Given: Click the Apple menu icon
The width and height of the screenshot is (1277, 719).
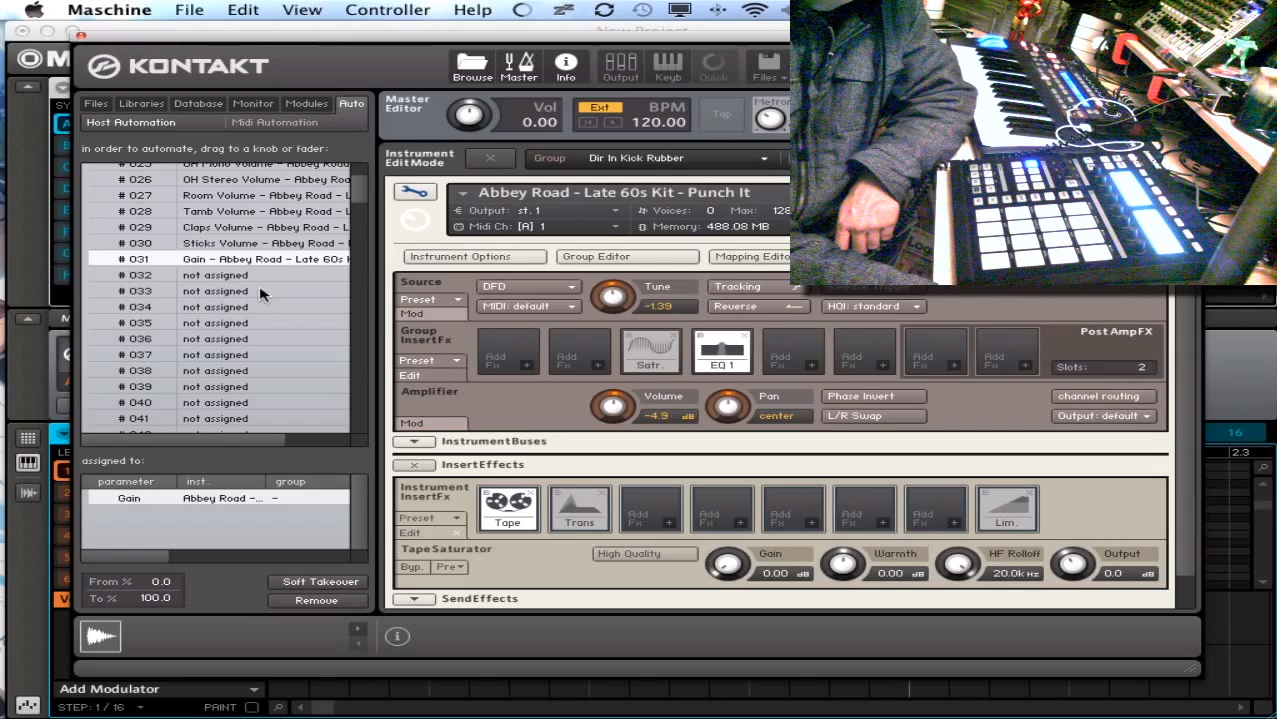Looking at the screenshot, I should click(33, 10).
